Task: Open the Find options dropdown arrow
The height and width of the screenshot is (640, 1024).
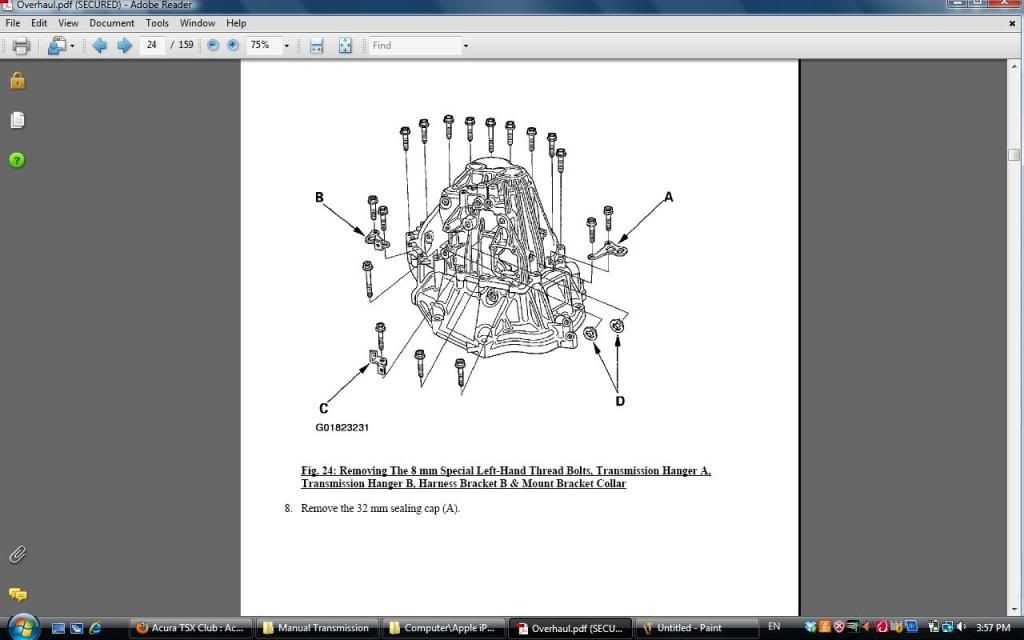Action: (x=466, y=46)
